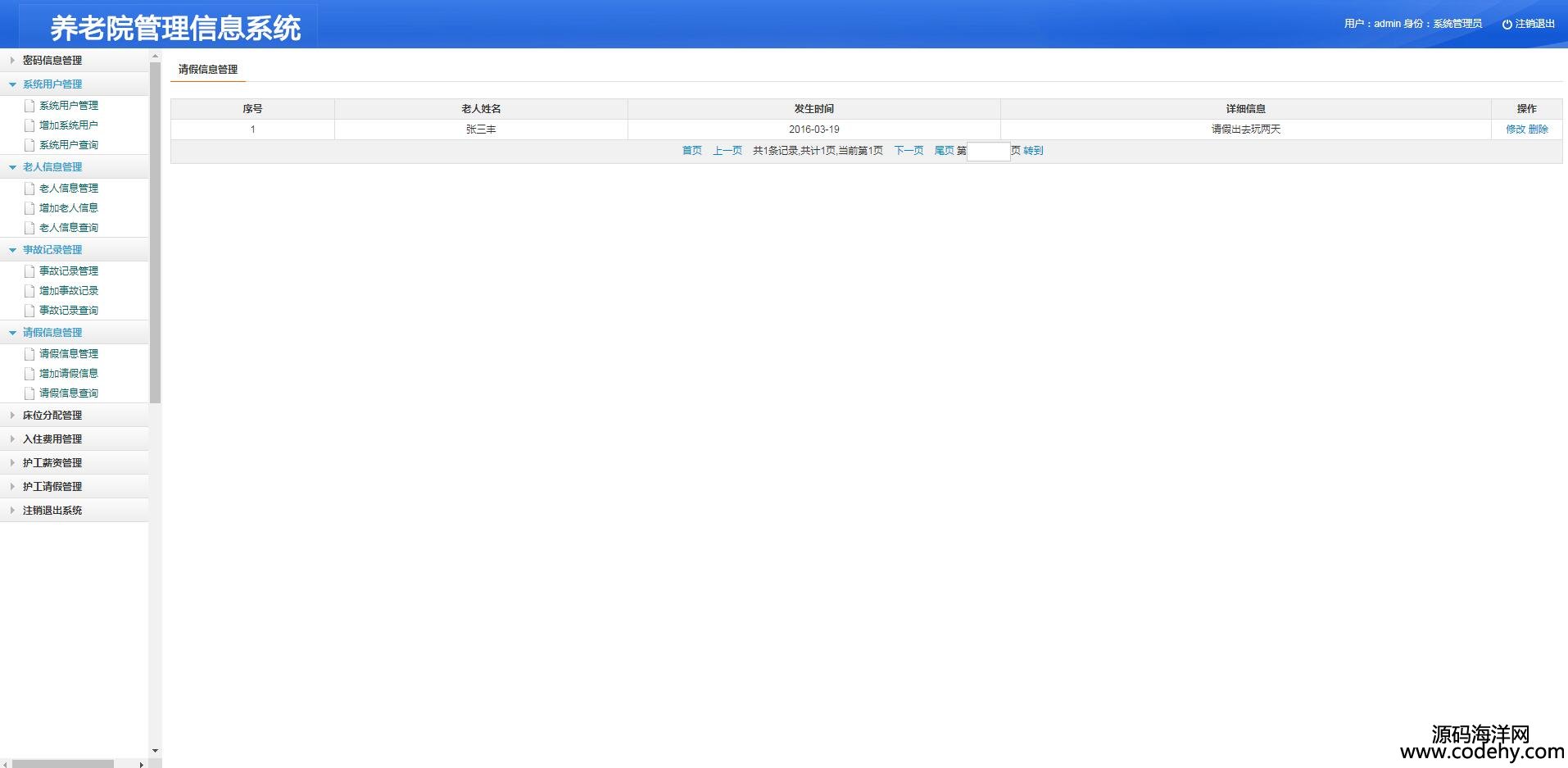This screenshot has width=1568, height=768.
Task: Expand the 密码信息管理 menu section
Action: pyautogui.click(x=74, y=61)
